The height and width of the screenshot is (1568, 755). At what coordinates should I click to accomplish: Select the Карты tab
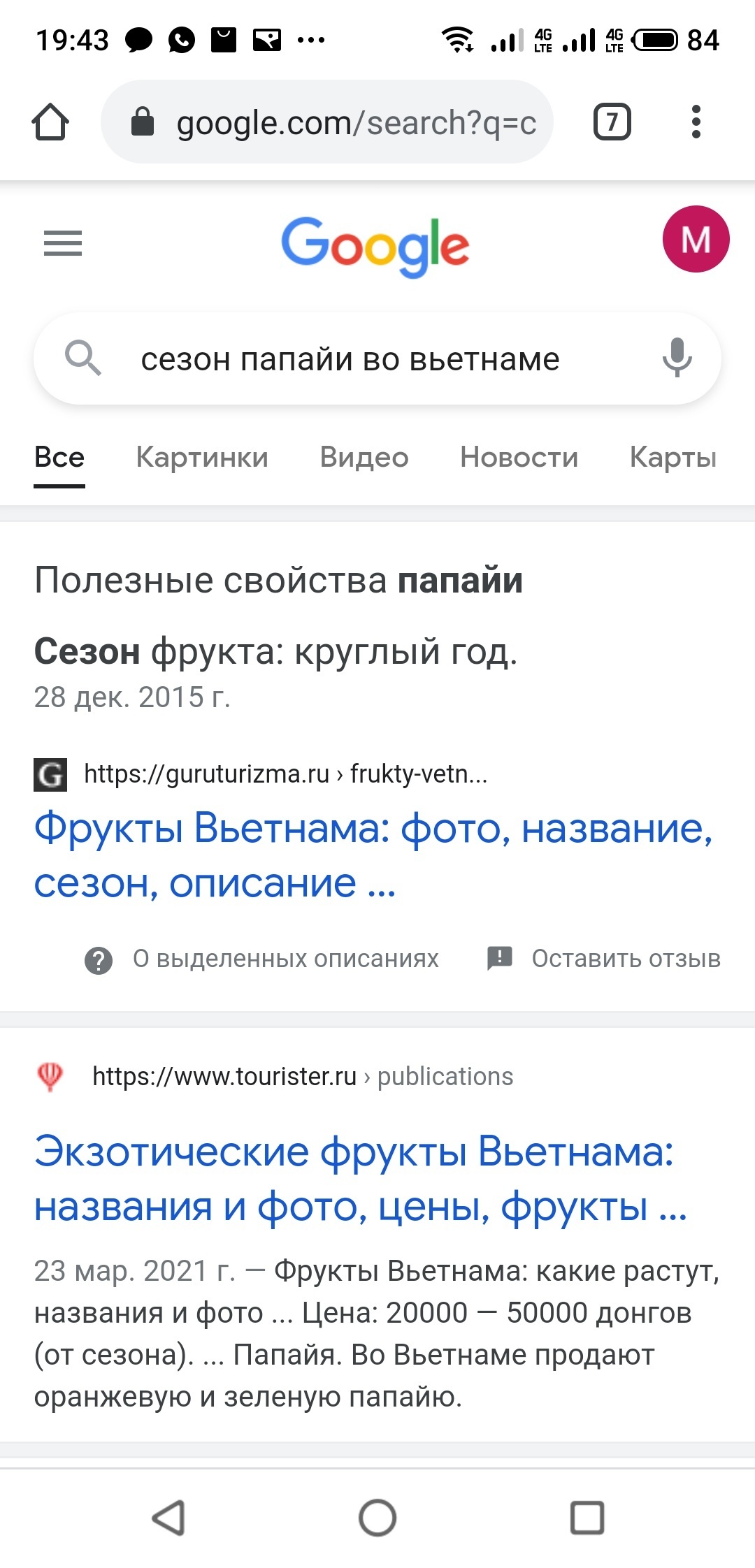click(x=673, y=458)
